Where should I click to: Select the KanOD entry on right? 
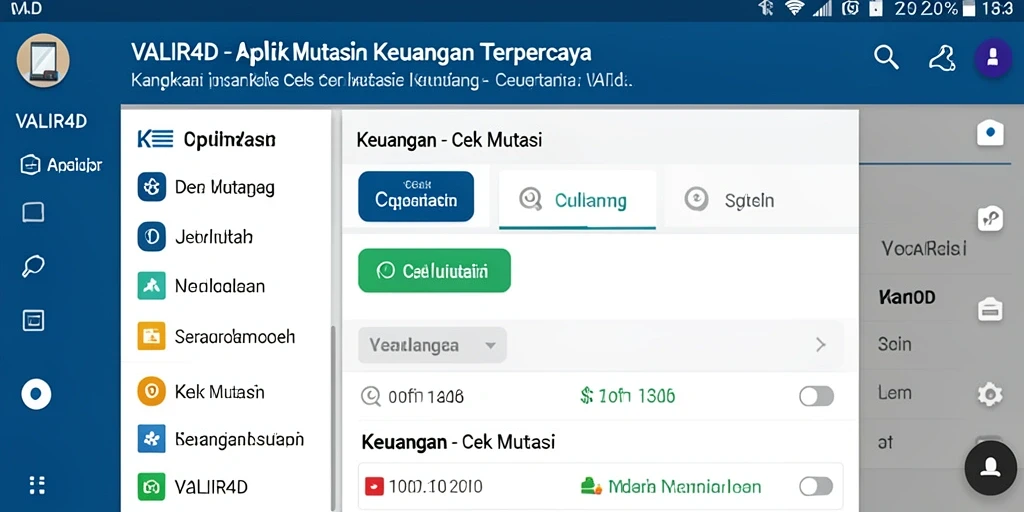[908, 298]
